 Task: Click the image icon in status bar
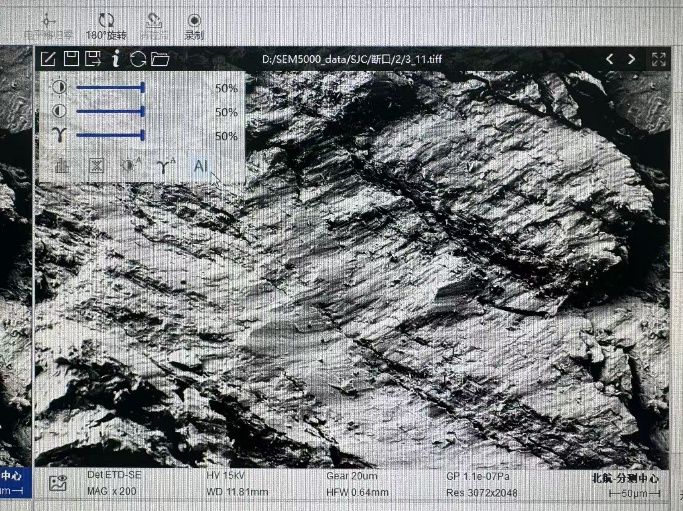(58, 483)
